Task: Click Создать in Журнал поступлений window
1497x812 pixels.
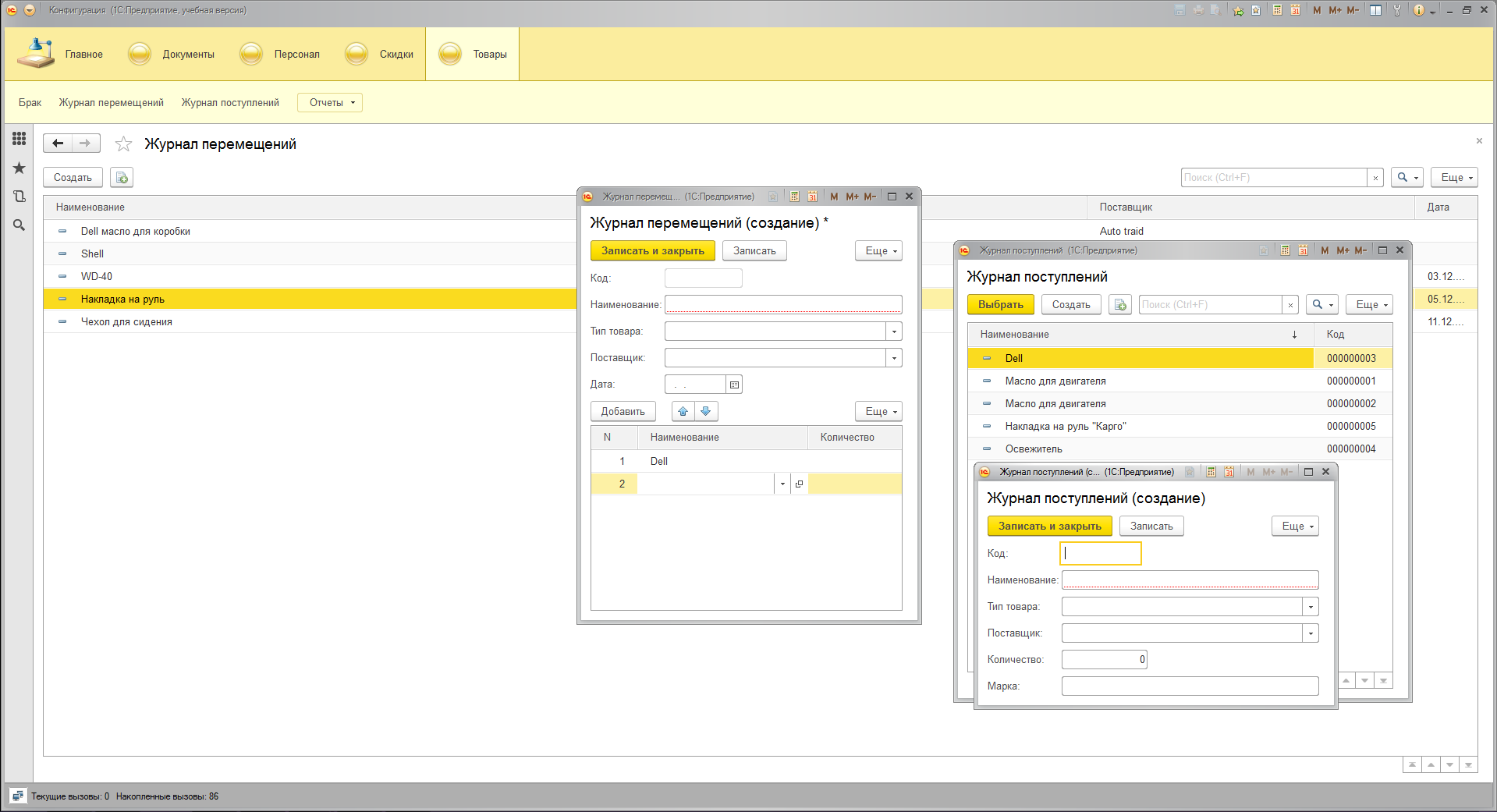Action: pos(1071,305)
